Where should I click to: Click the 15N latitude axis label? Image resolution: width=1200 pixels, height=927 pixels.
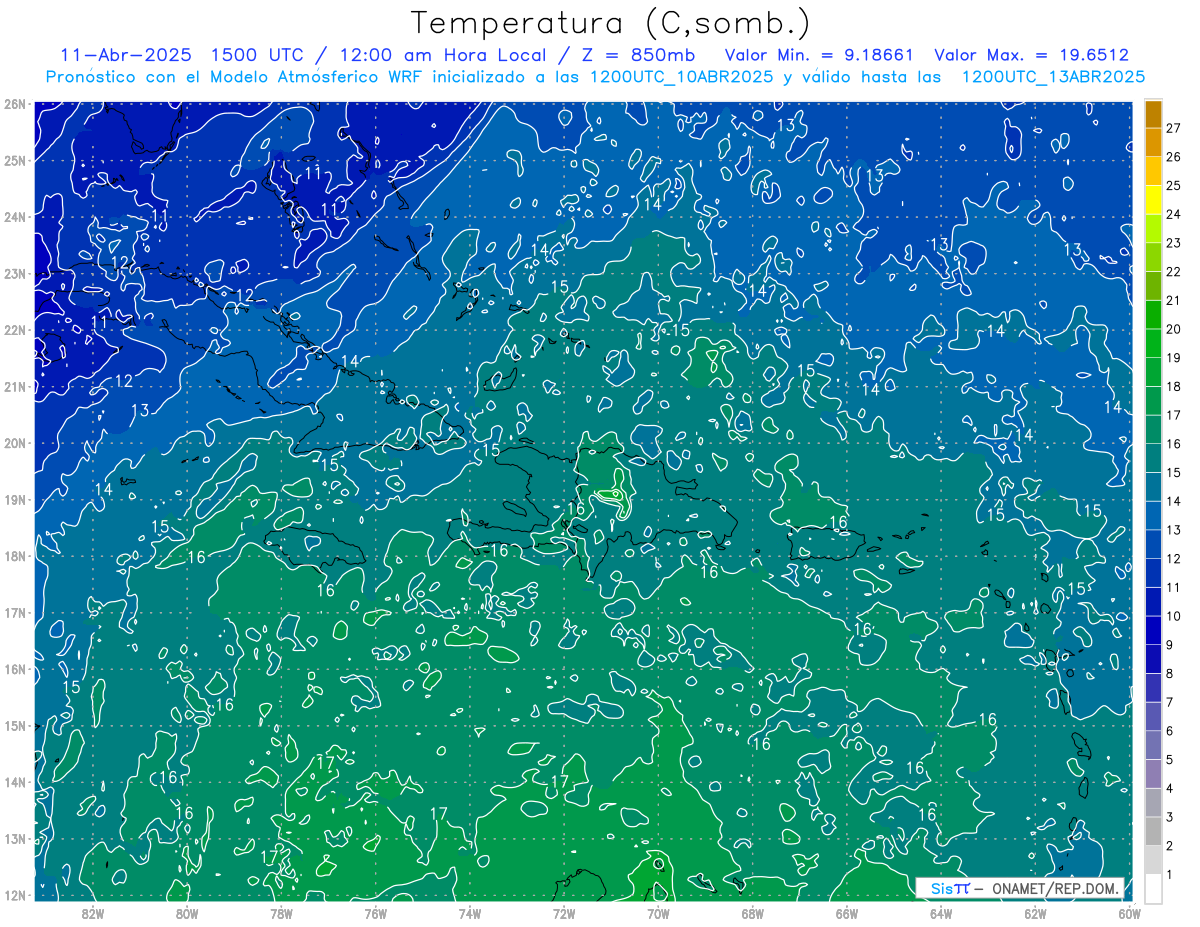[x=14, y=725]
